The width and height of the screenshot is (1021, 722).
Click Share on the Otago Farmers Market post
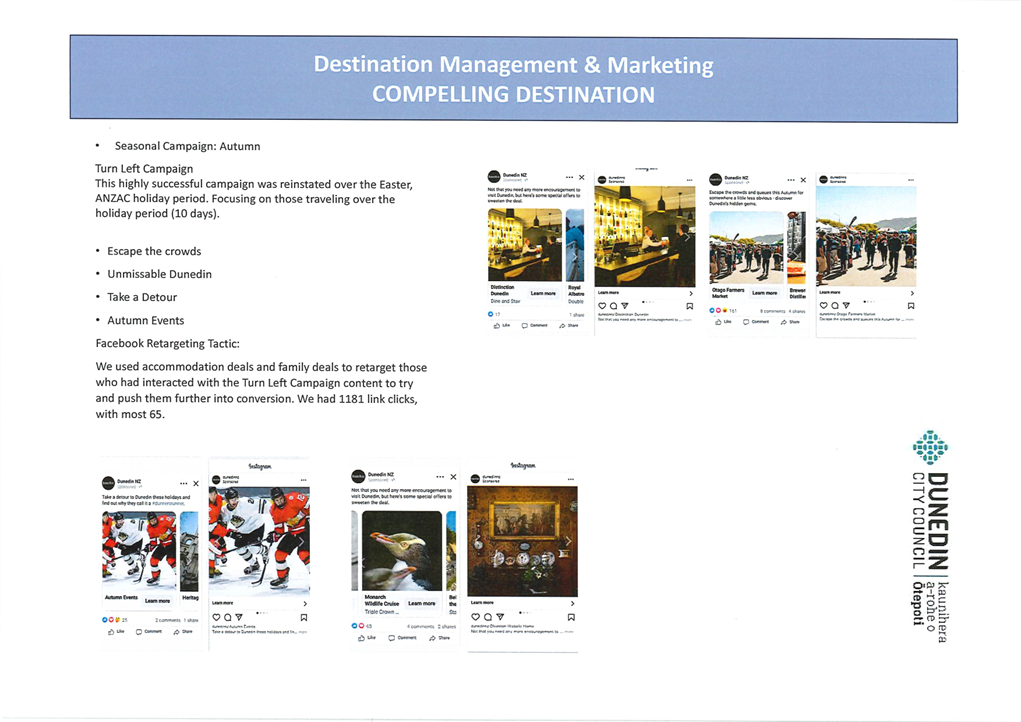pyautogui.click(x=790, y=322)
